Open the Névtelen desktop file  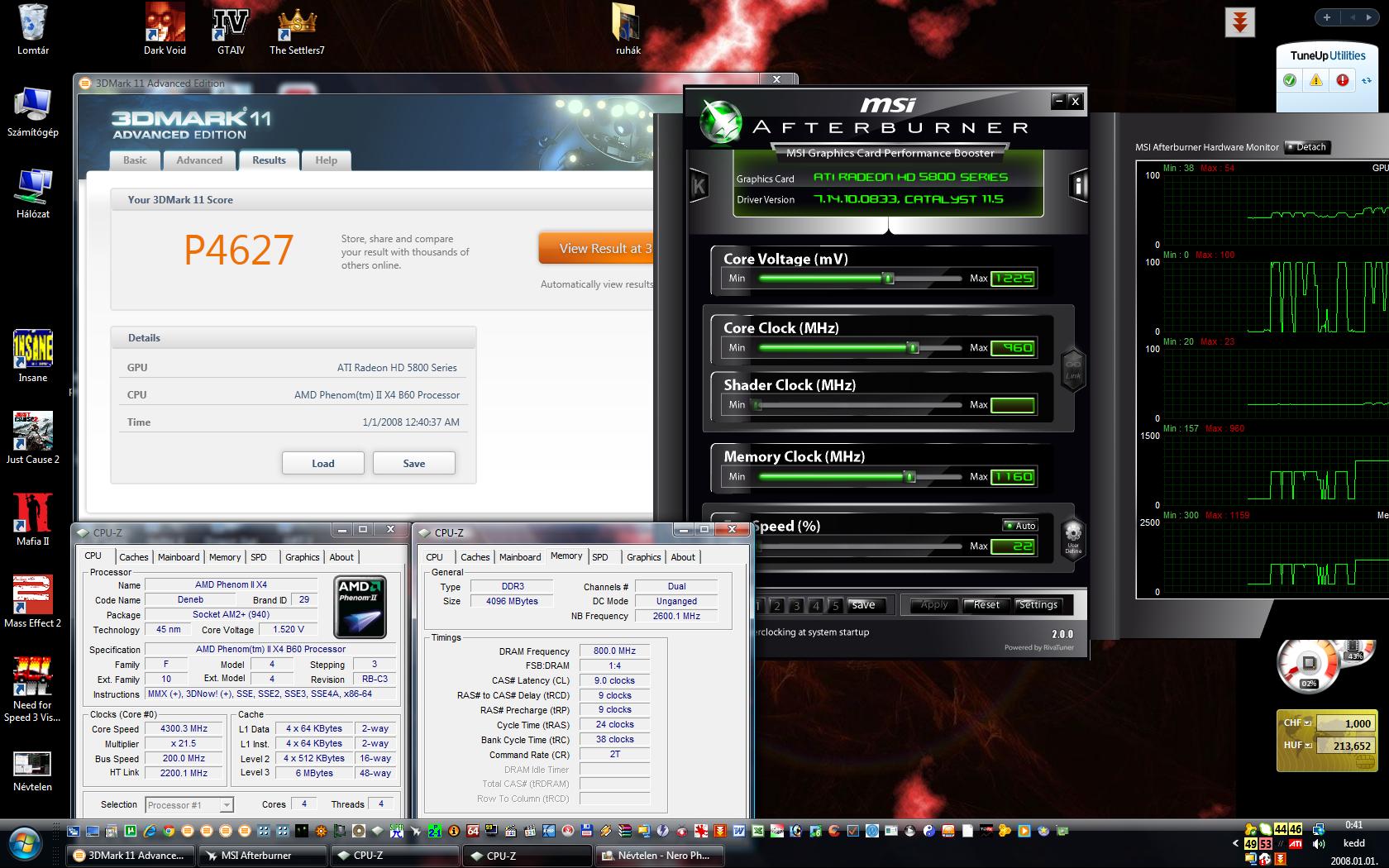click(33, 770)
